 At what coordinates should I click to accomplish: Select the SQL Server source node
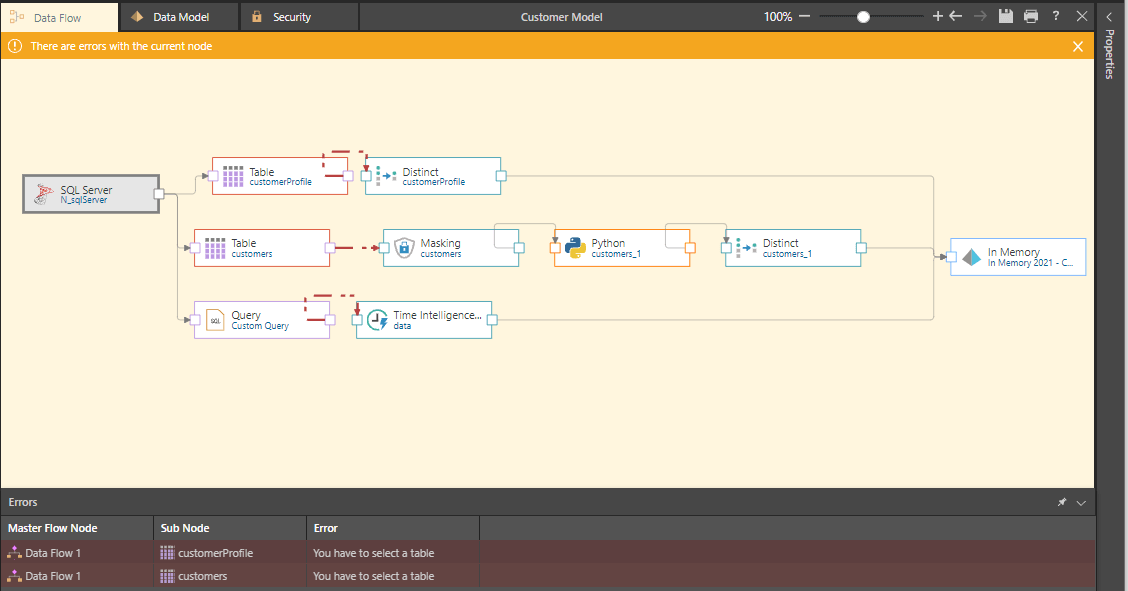coord(91,194)
